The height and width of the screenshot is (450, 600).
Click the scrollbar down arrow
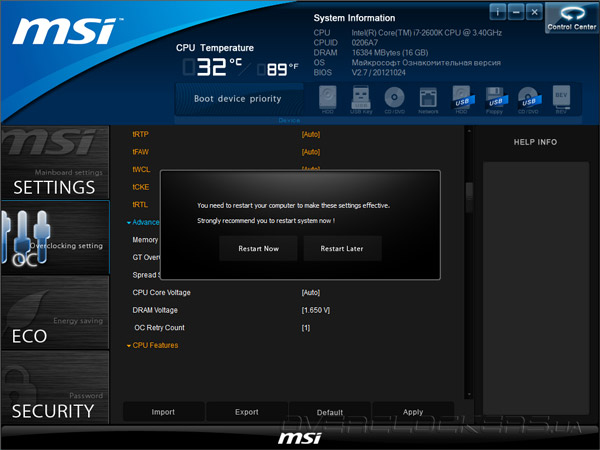point(469,395)
